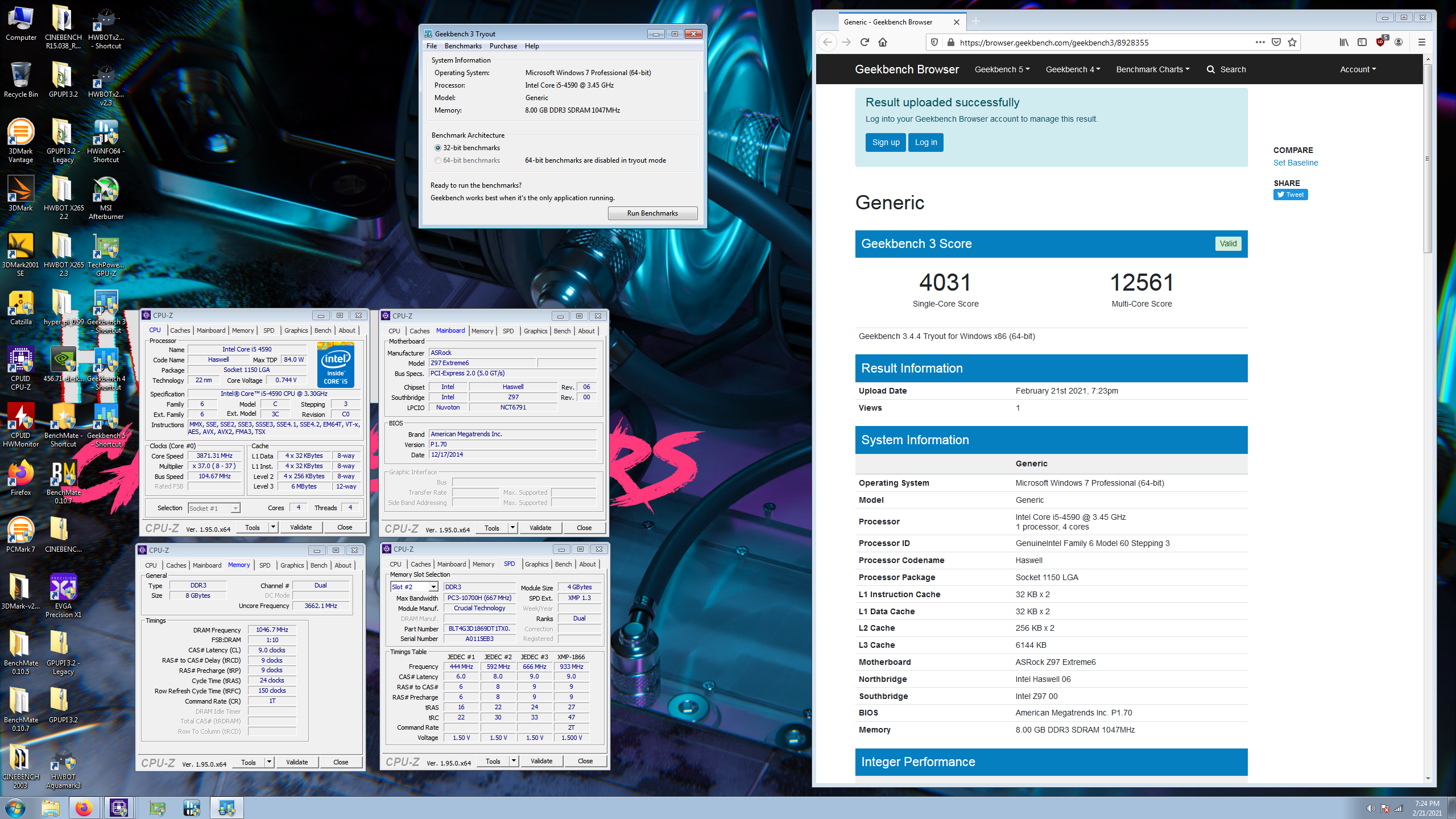
Task: Reload the Geekbench Browser page
Action: coord(864,42)
